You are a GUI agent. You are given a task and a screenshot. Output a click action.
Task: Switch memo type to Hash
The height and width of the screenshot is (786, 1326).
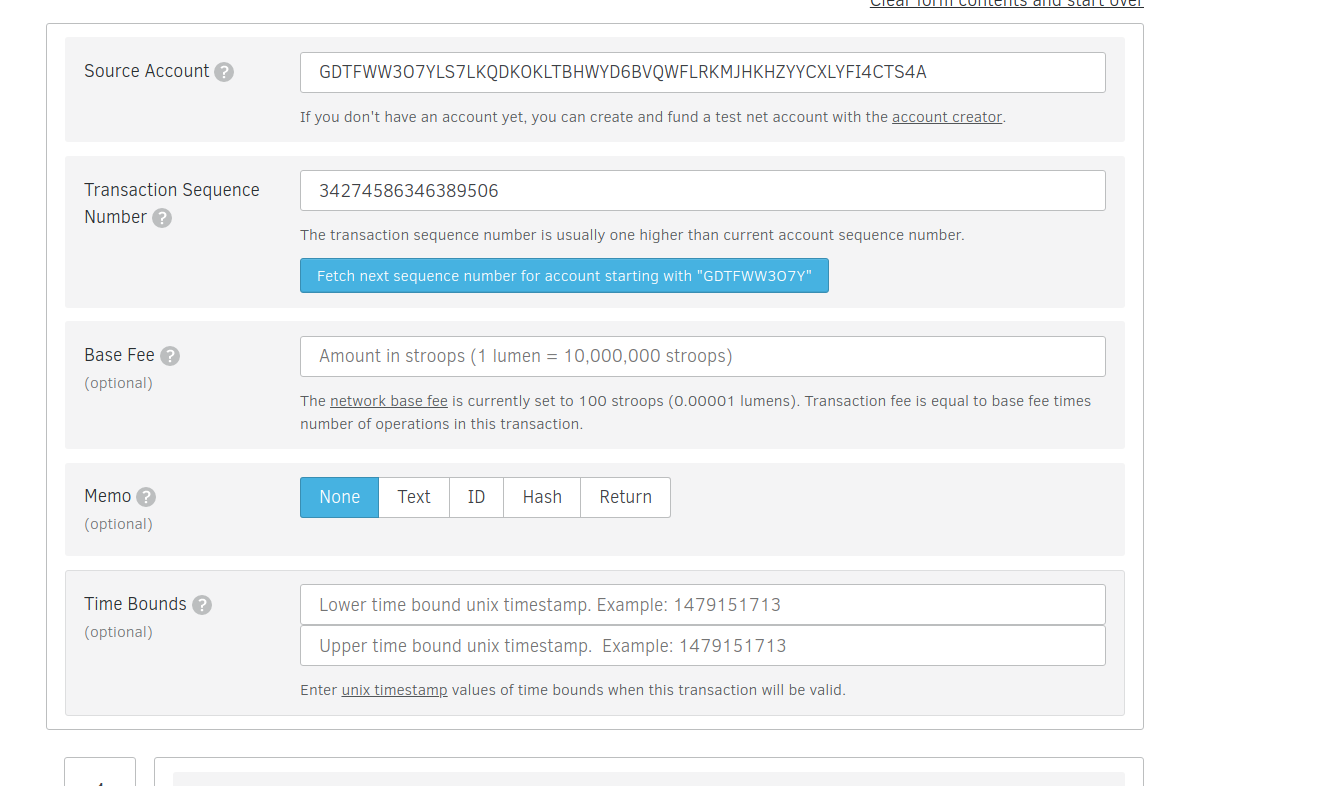542,497
